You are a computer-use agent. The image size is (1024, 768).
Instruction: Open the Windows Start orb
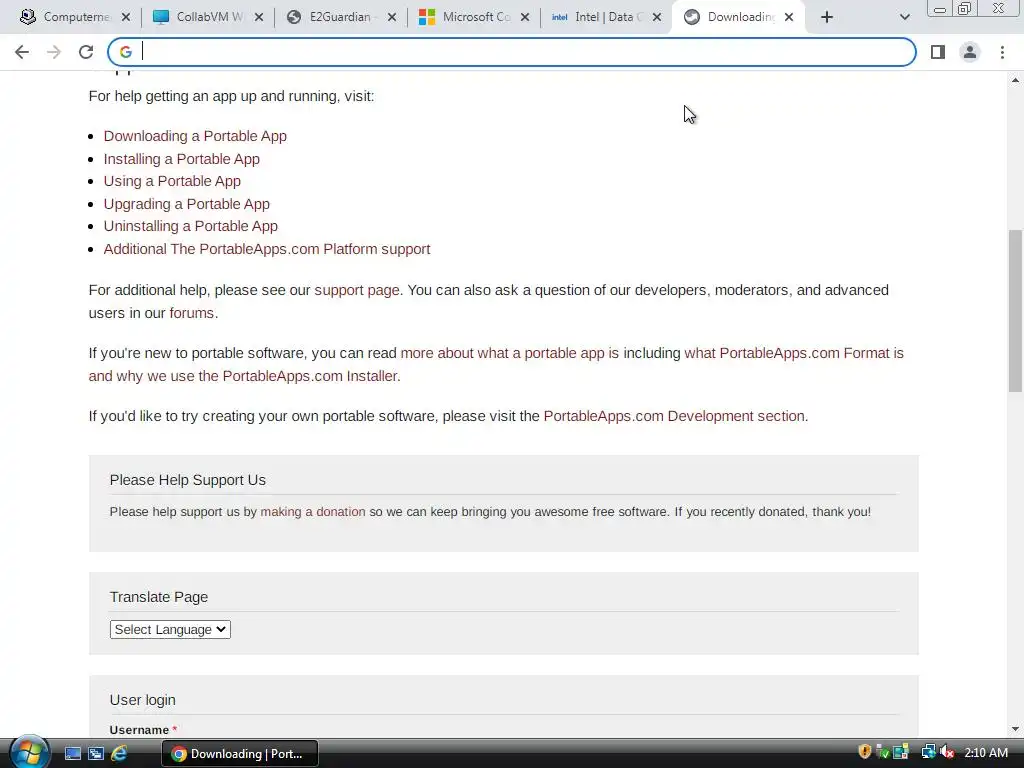coord(29,752)
